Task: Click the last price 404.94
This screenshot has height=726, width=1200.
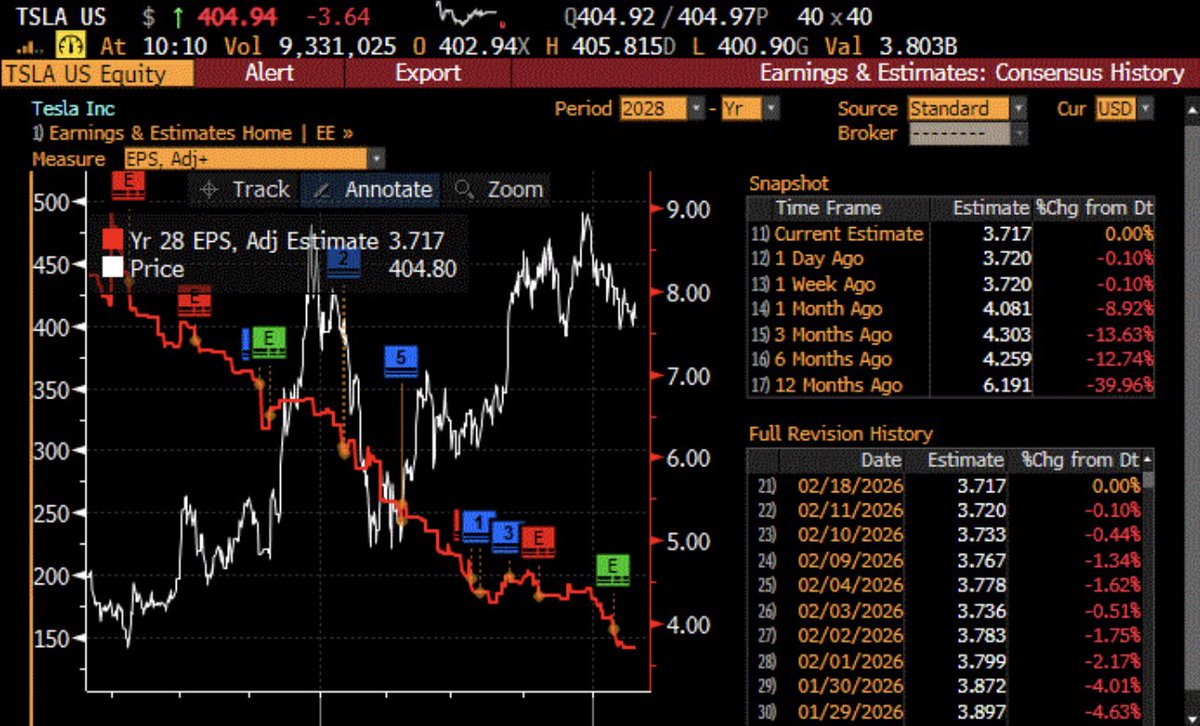Action: click(237, 16)
